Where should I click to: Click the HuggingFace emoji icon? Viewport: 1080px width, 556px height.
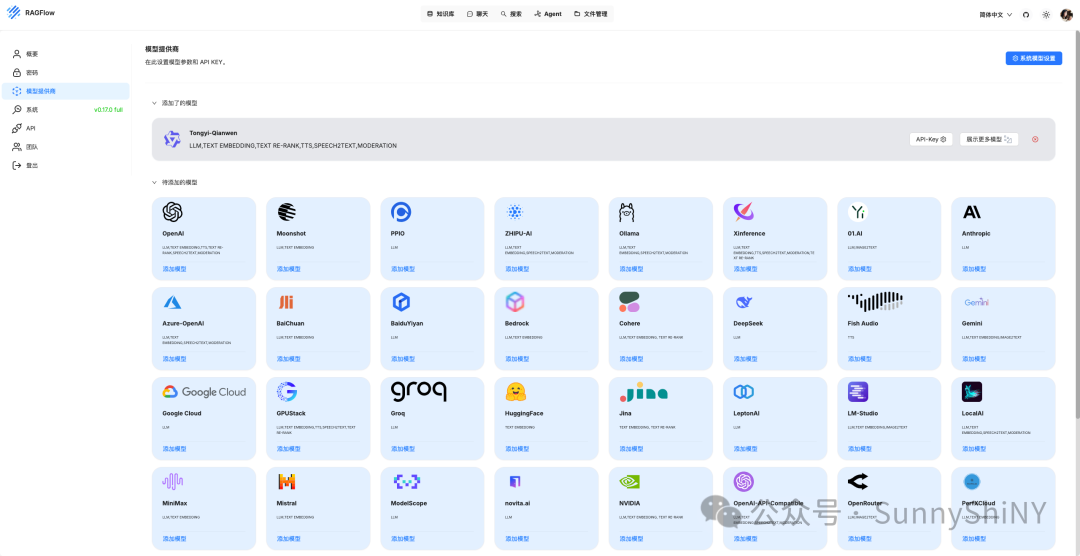(x=515, y=392)
